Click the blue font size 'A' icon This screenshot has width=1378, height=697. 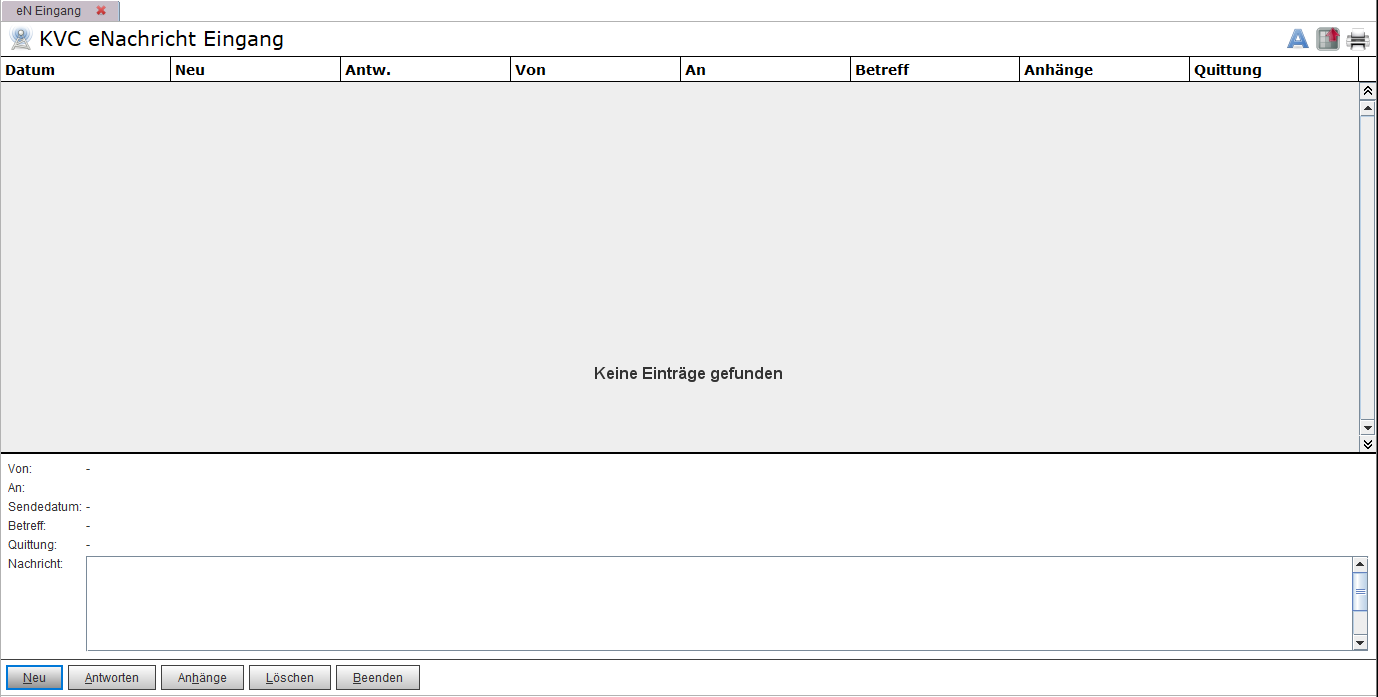[1297, 40]
